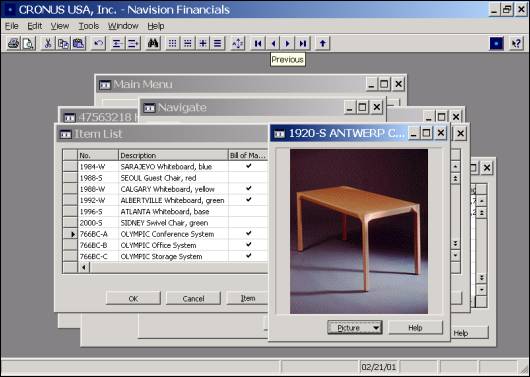Select the SIDNEY Swivel Chair, green description
530x377 pixels.
(164, 223)
